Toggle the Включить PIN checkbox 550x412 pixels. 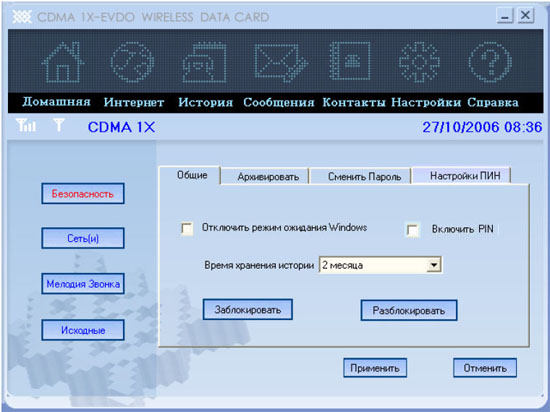pos(412,230)
